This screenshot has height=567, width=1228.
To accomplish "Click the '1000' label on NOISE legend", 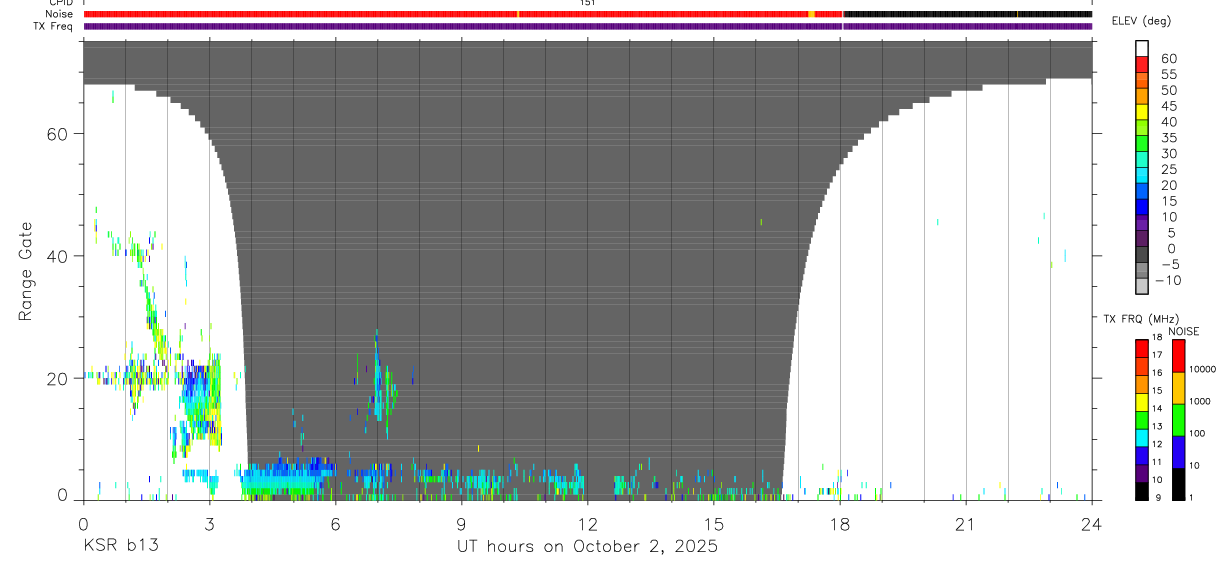I will 1200,401.
